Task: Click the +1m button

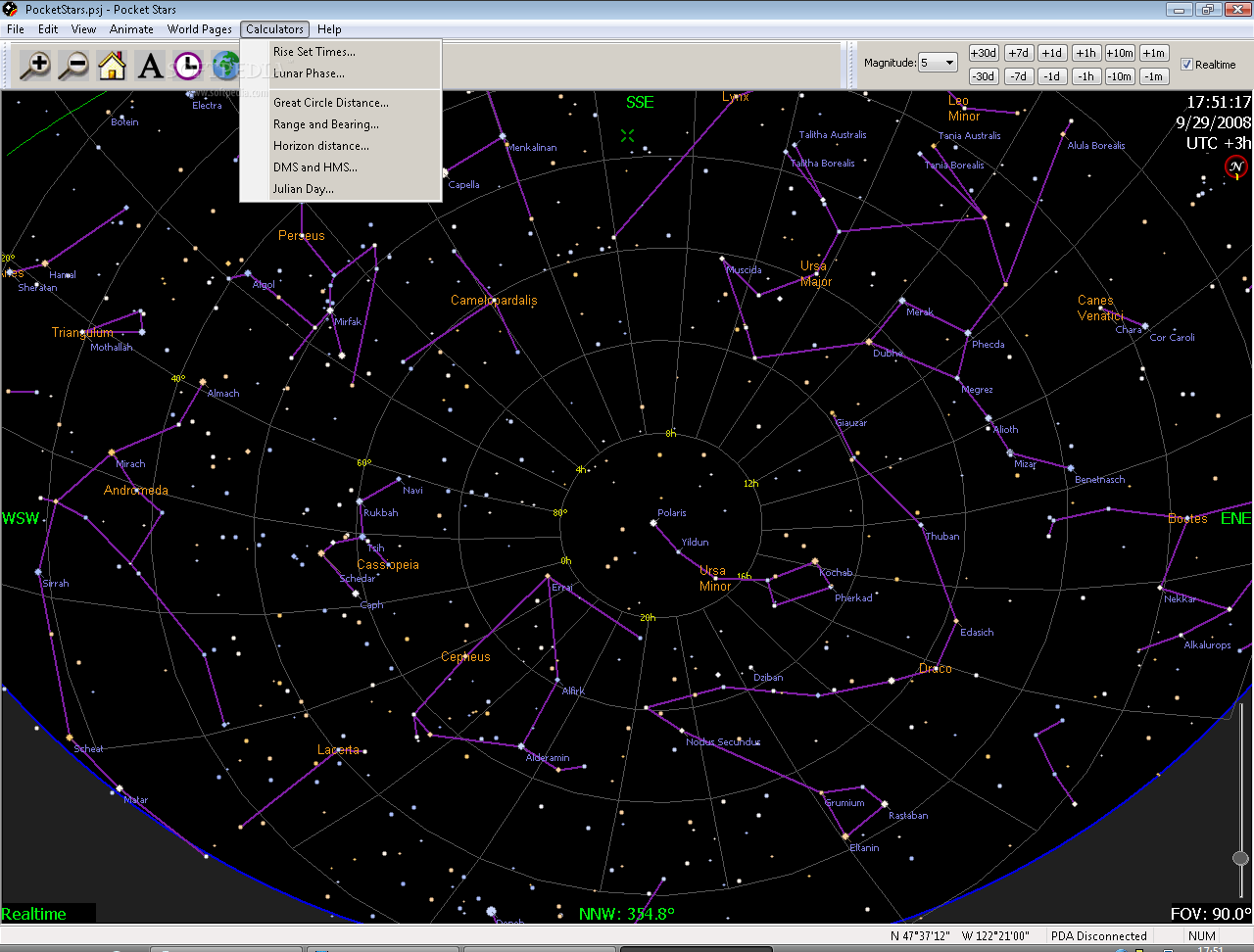Action: pos(1154,53)
